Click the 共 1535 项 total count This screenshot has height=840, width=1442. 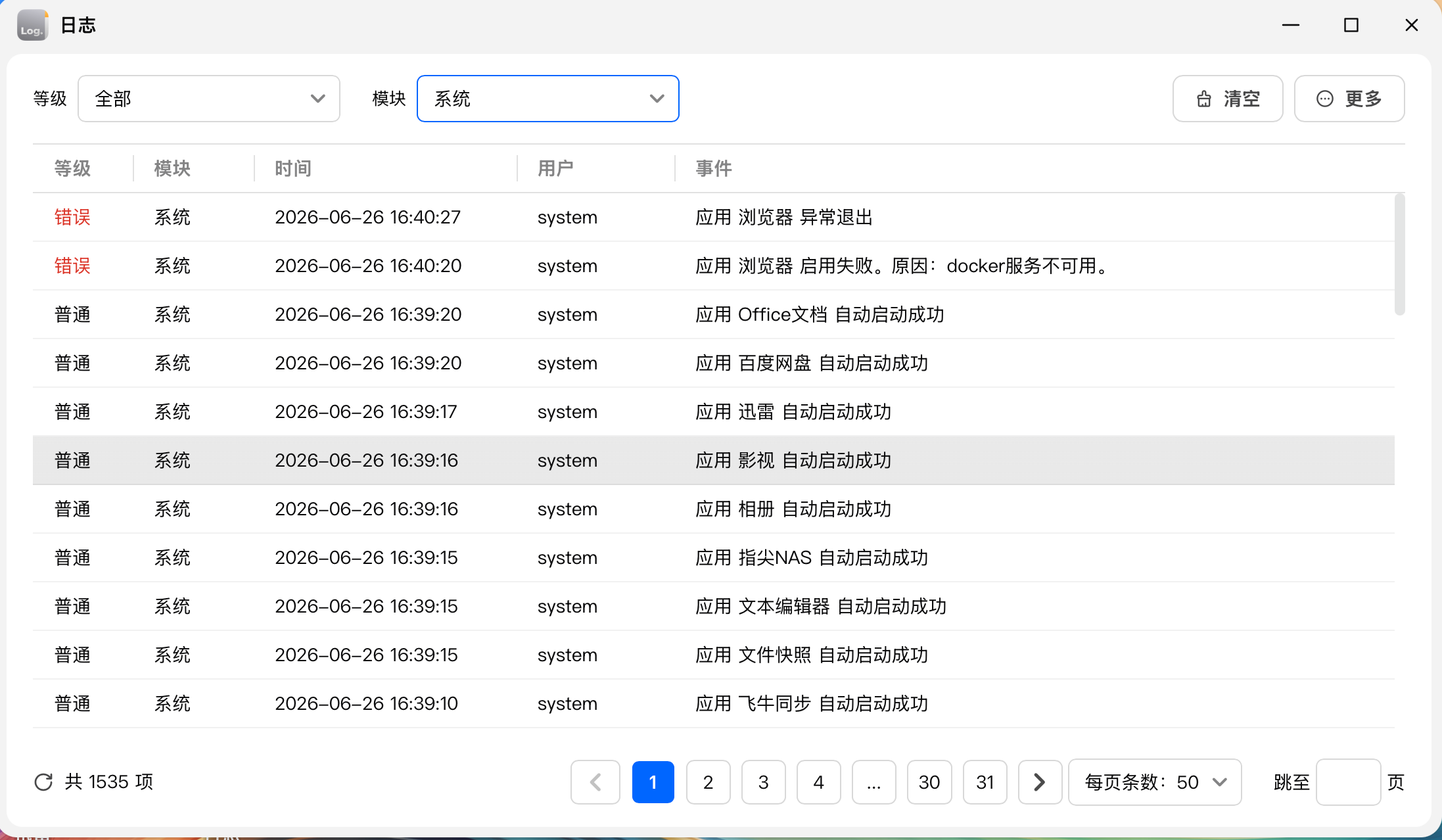109,782
